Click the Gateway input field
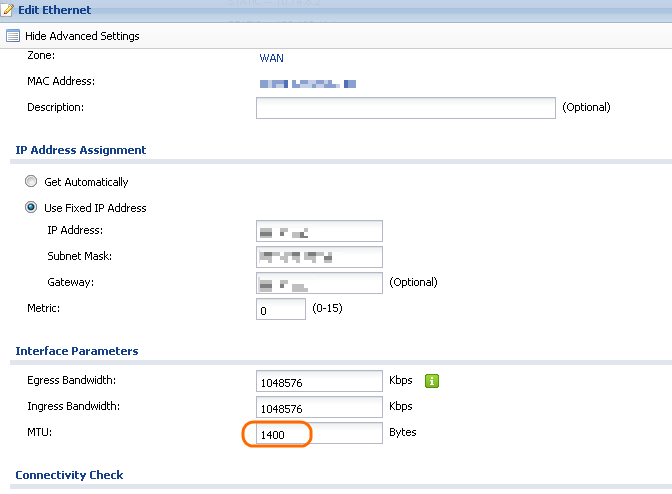 click(x=319, y=283)
